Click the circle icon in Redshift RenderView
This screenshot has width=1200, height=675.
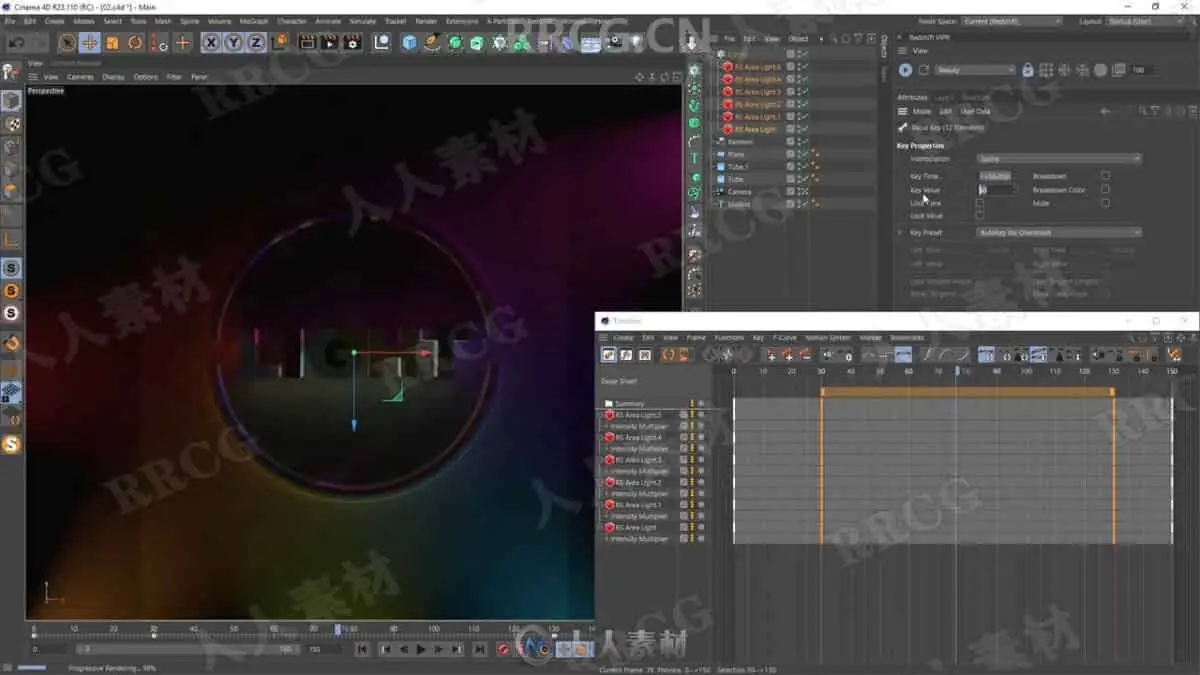1100,70
